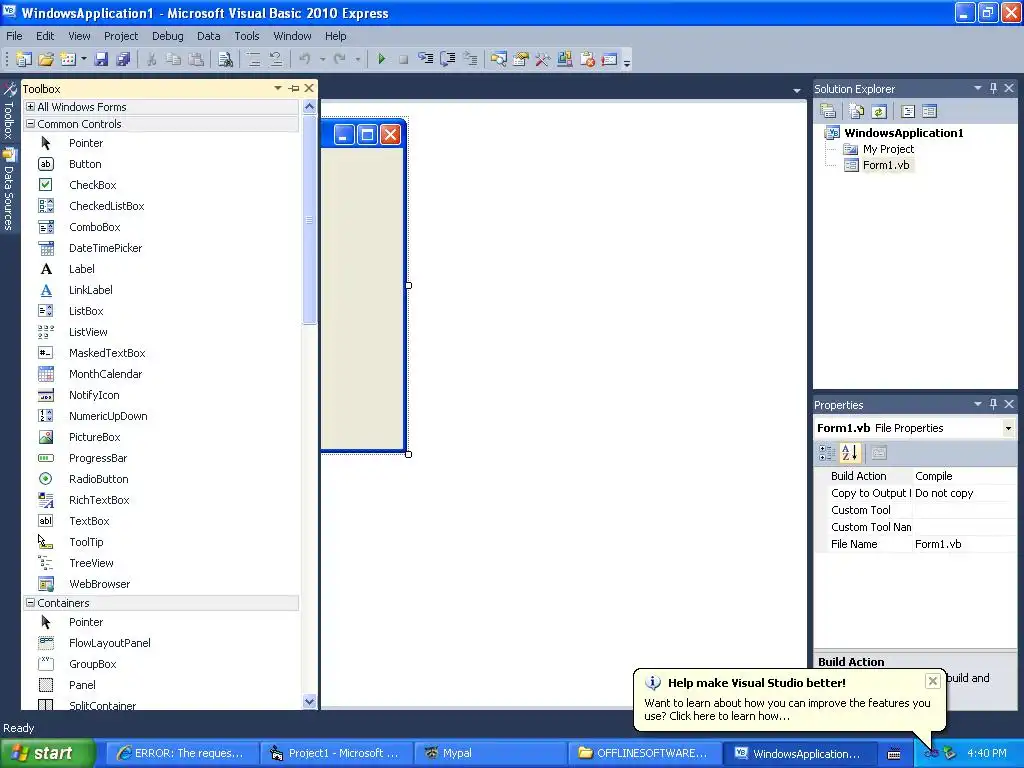Switch to Mypal taskbar window
The image size is (1024, 768).
pyautogui.click(x=491, y=753)
